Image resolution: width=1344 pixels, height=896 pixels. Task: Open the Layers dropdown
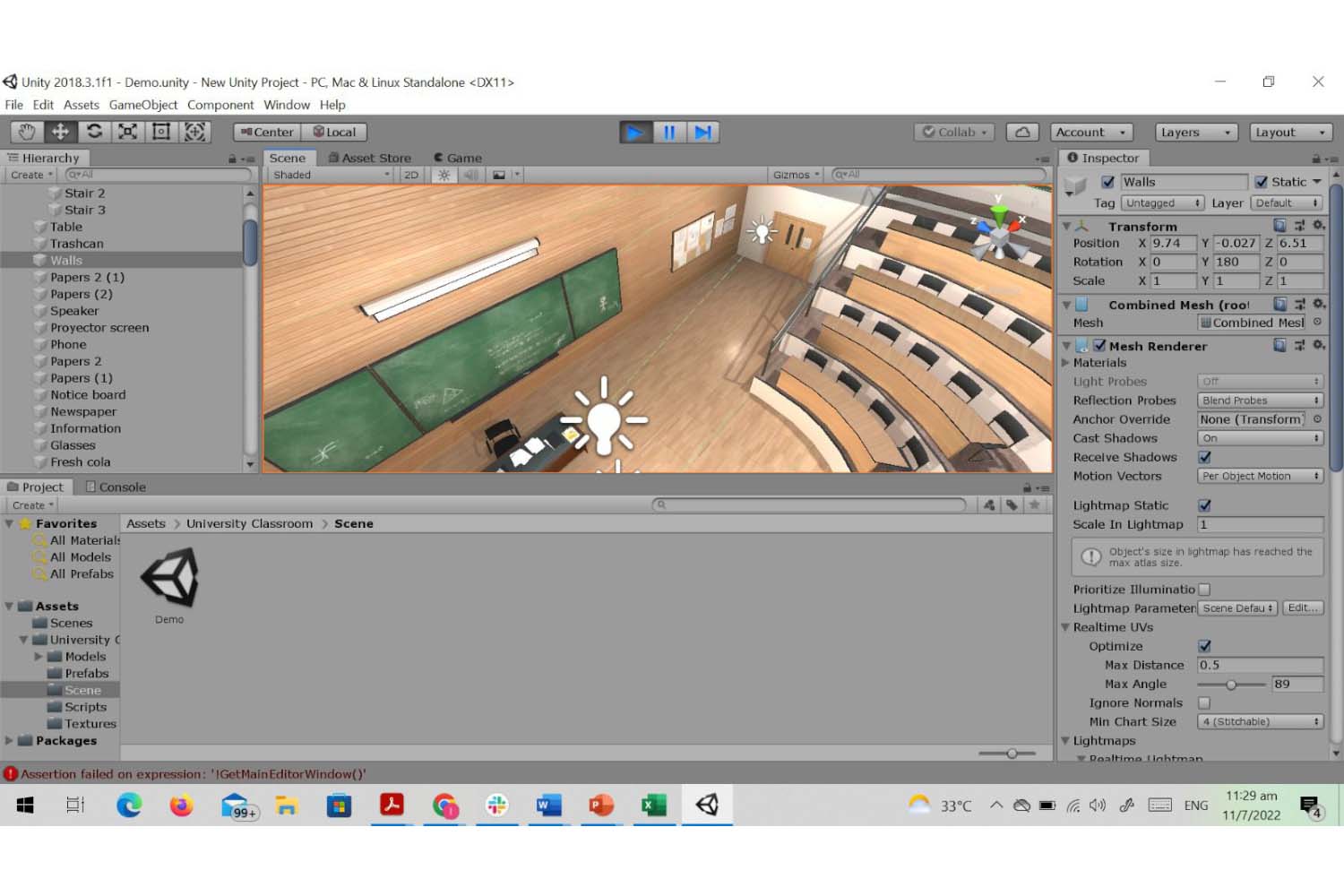[1195, 132]
